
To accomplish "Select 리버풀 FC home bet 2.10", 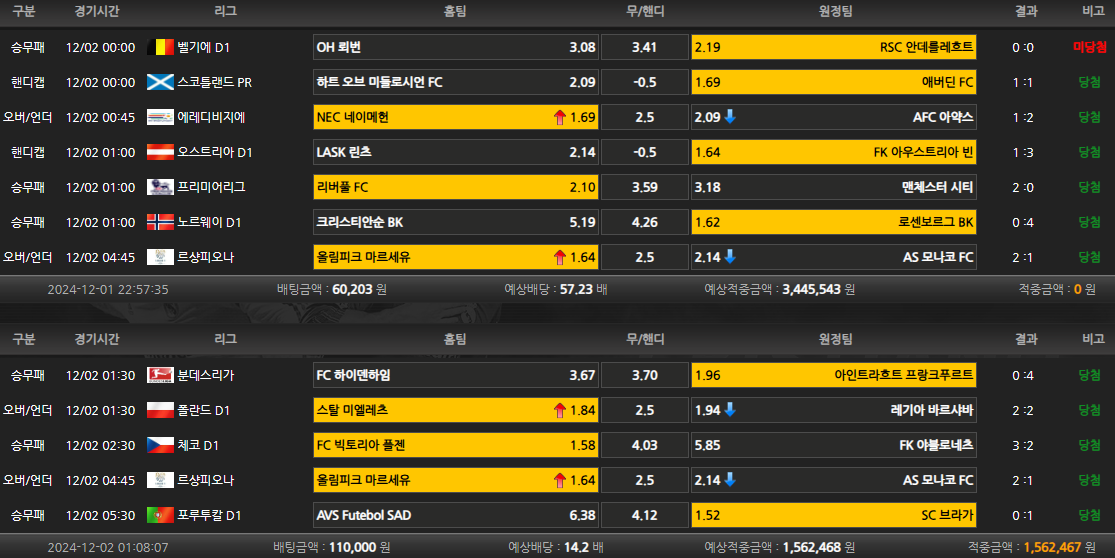I will (456, 187).
